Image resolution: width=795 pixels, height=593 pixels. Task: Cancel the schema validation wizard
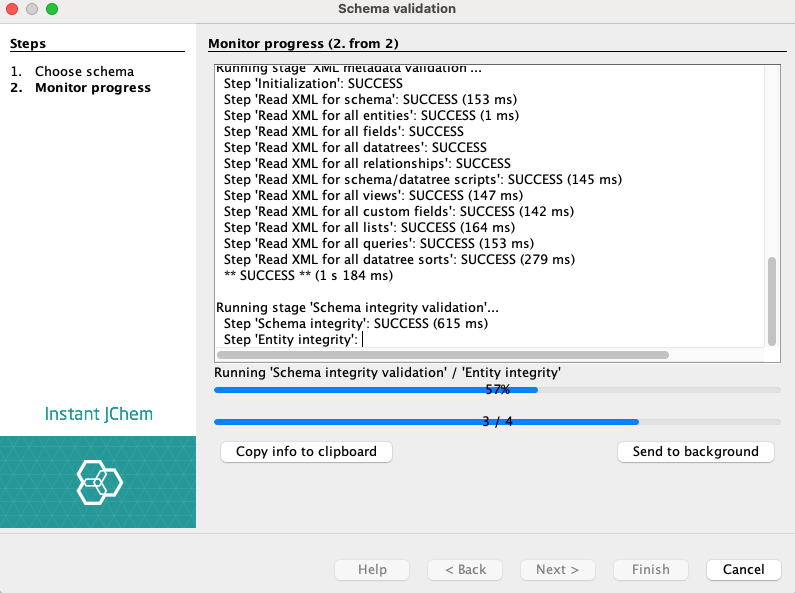pos(743,569)
